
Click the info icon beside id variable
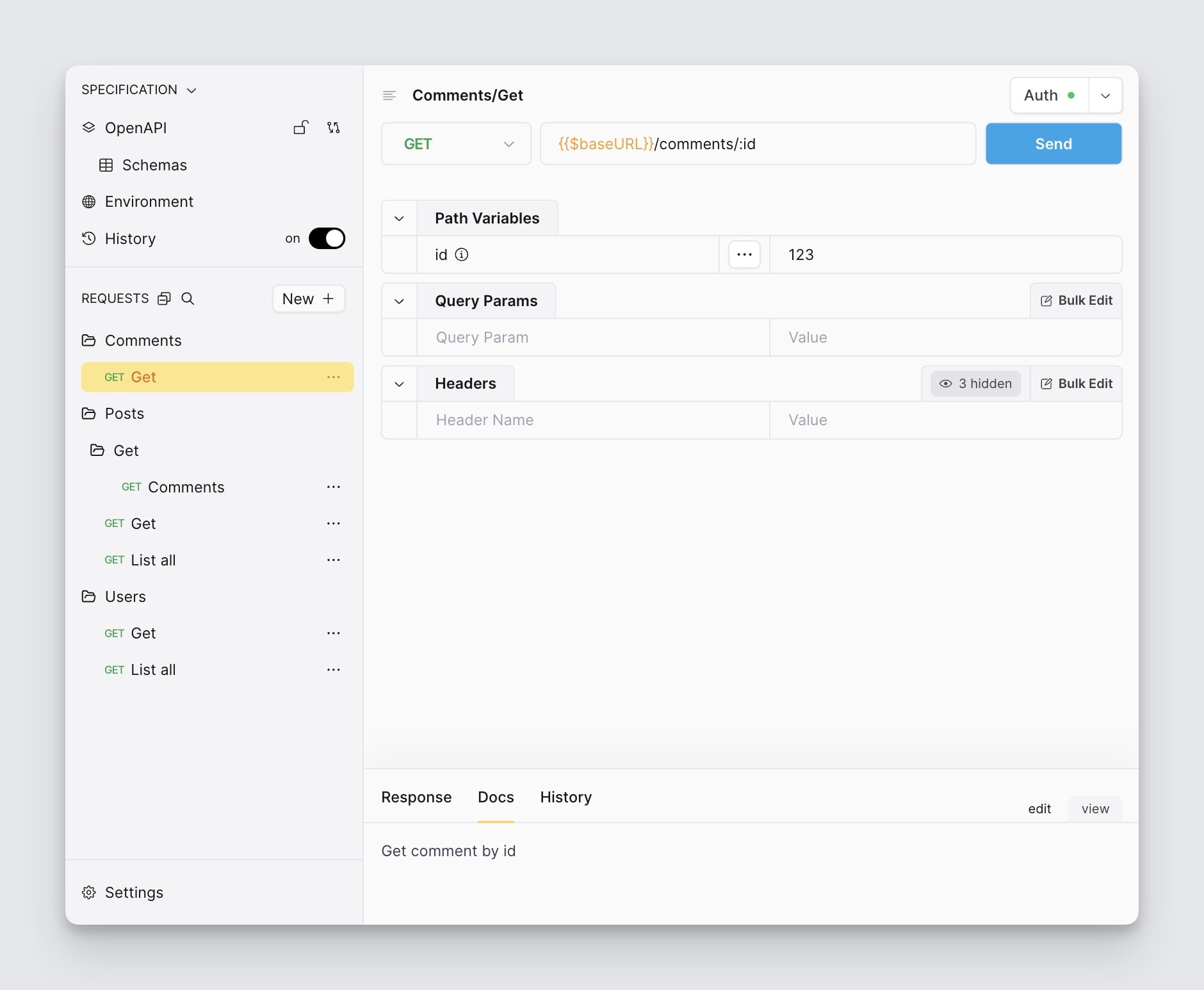pos(462,255)
